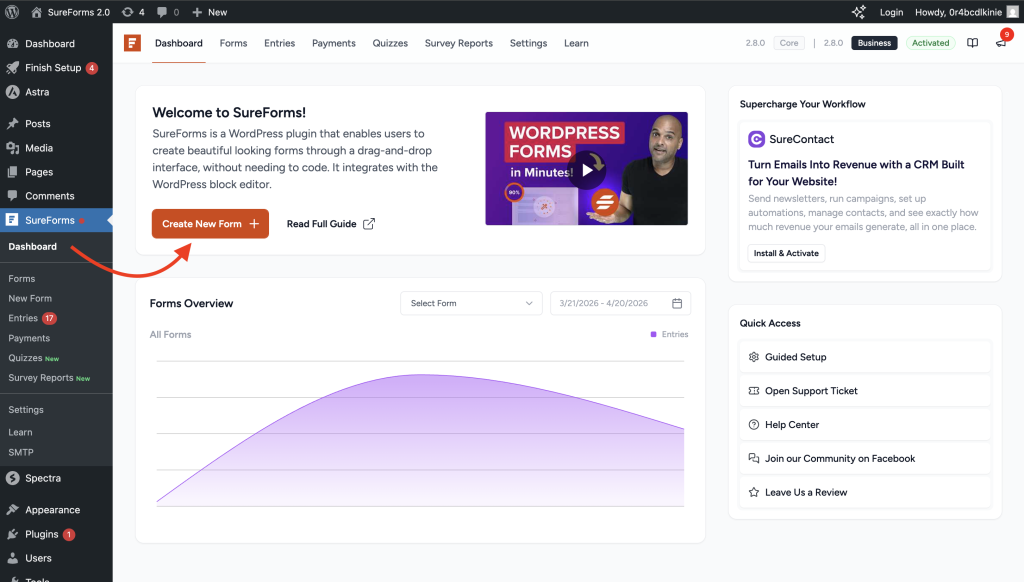Open the Howdy user account menu

tap(967, 12)
